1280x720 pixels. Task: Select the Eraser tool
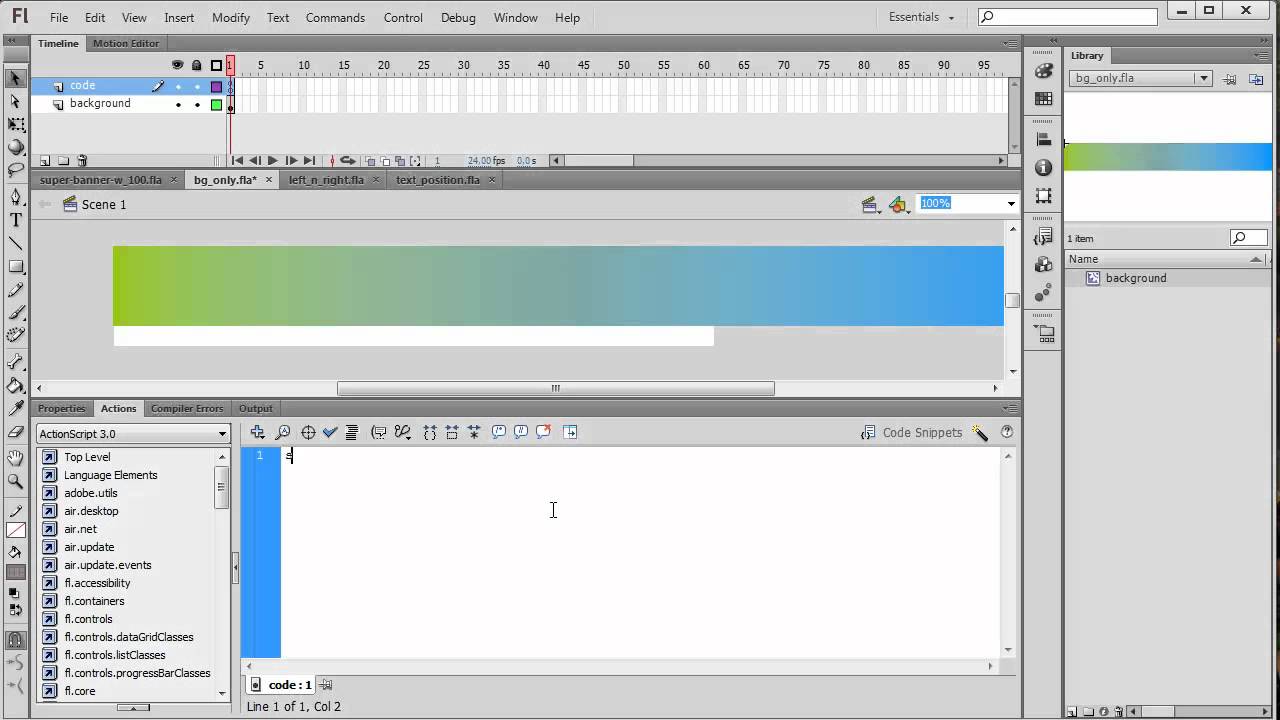pyautogui.click(x=16, y=431)
